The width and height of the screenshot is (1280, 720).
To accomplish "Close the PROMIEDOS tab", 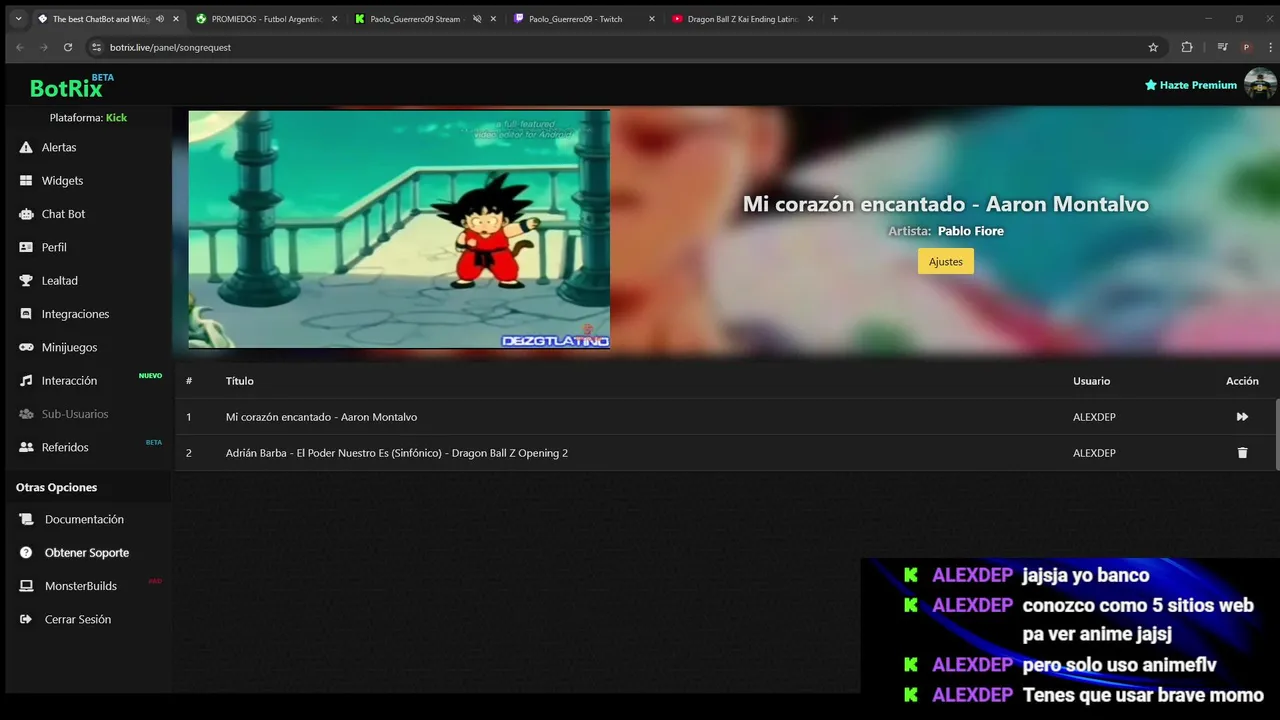I will point(334,19).
